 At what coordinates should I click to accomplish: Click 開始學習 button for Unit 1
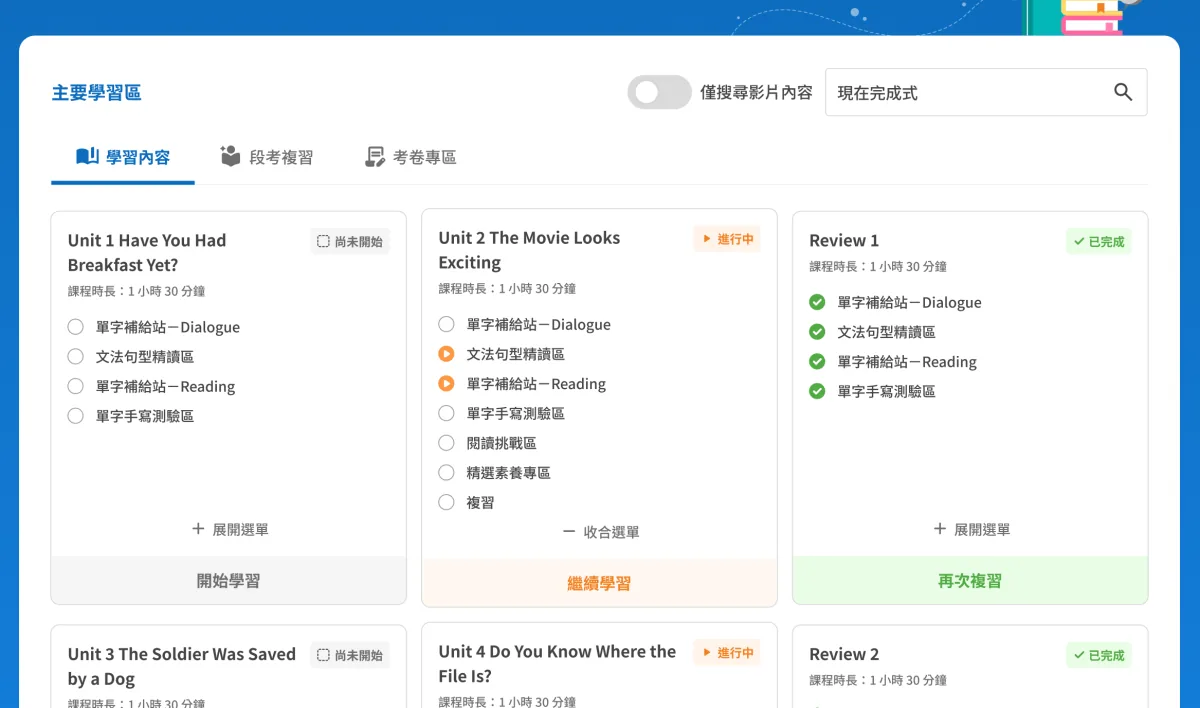pos(229,581)
